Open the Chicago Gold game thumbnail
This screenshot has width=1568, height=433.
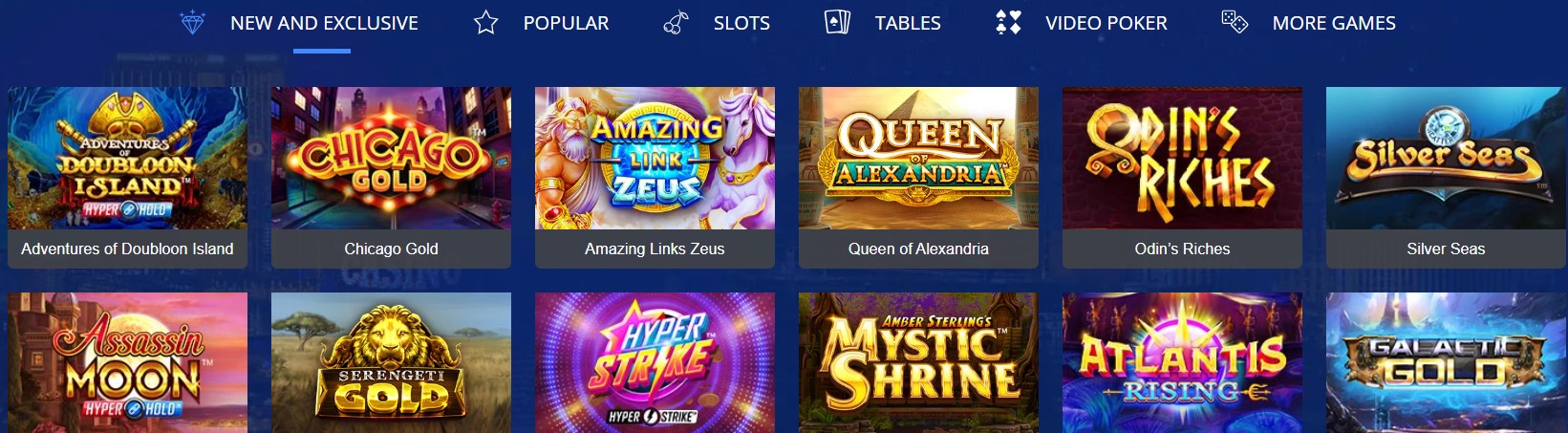391,158
